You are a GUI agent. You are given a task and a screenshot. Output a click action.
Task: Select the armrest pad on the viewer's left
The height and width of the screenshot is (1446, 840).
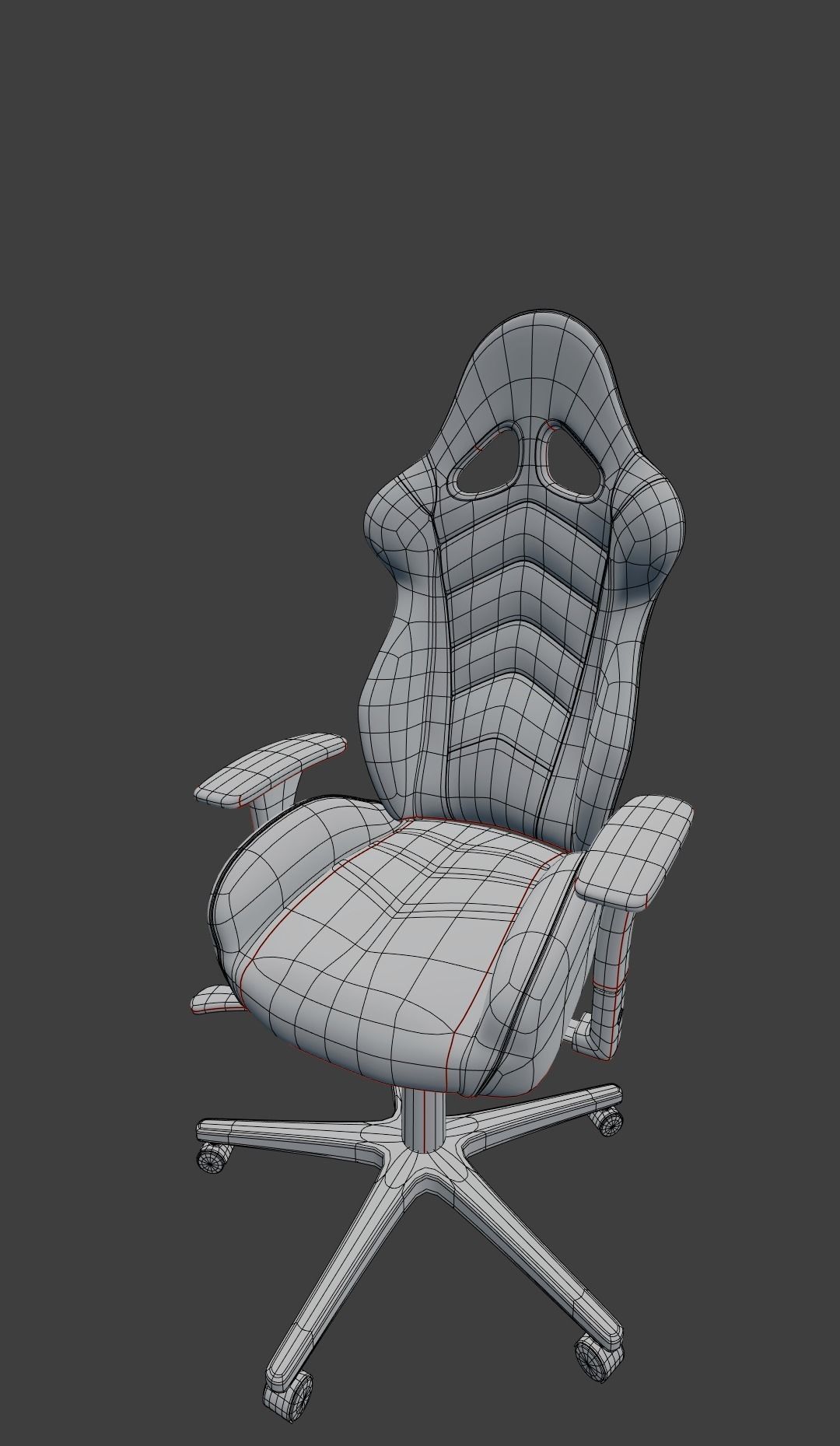tap(269, 769)
